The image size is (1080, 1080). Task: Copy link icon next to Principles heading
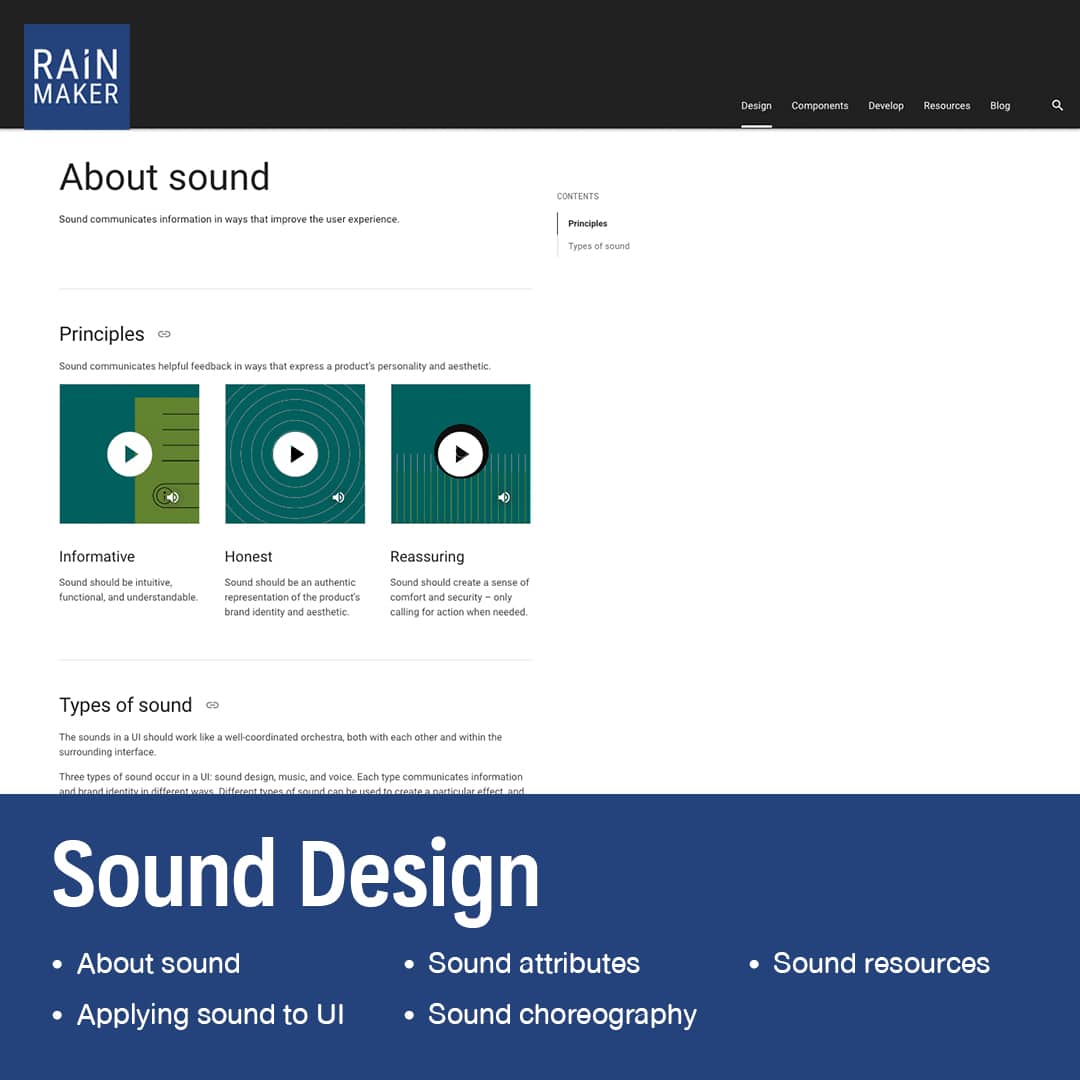pyautogui.click(x=164, y=334)
